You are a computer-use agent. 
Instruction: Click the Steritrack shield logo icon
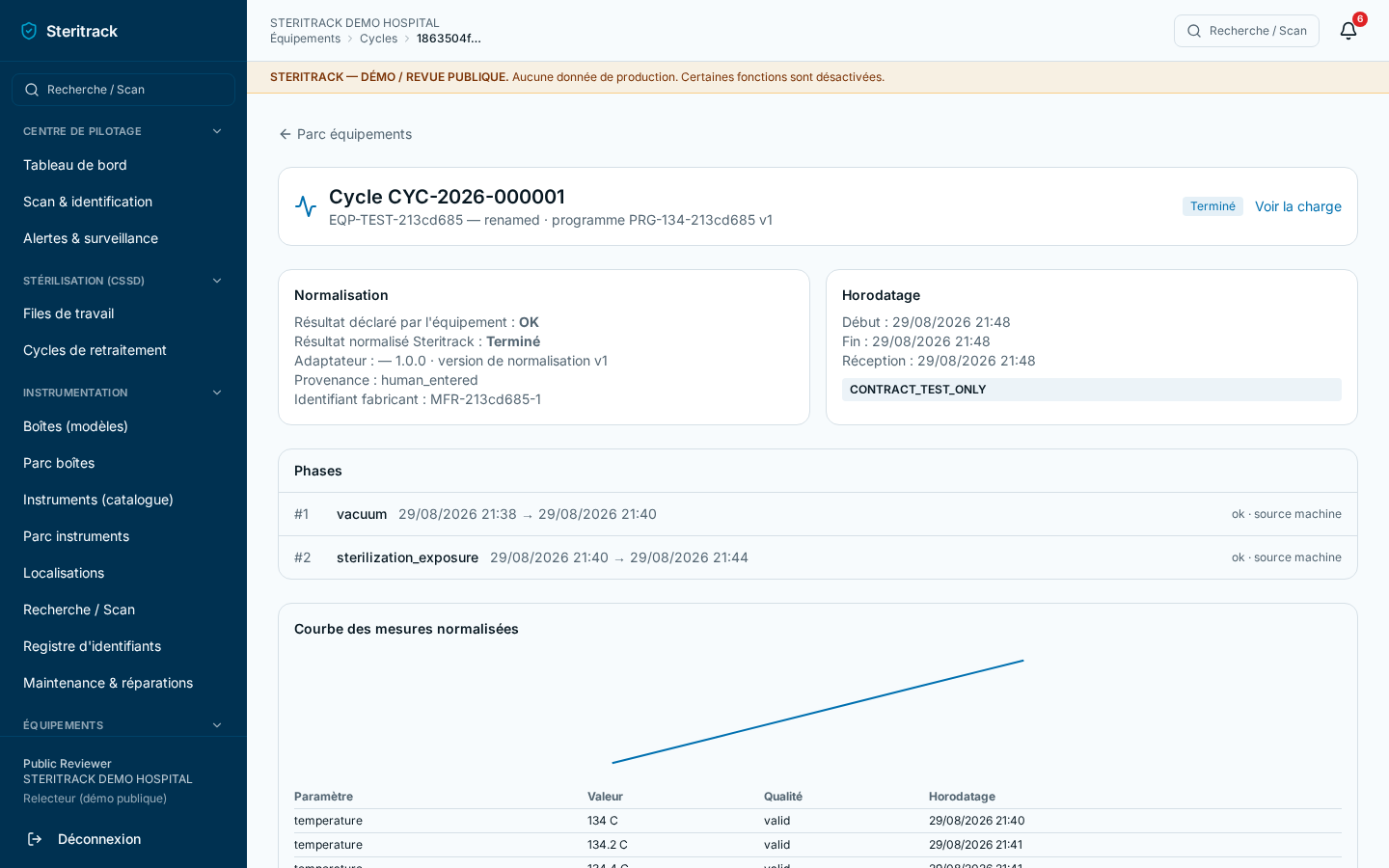point(29,31)
